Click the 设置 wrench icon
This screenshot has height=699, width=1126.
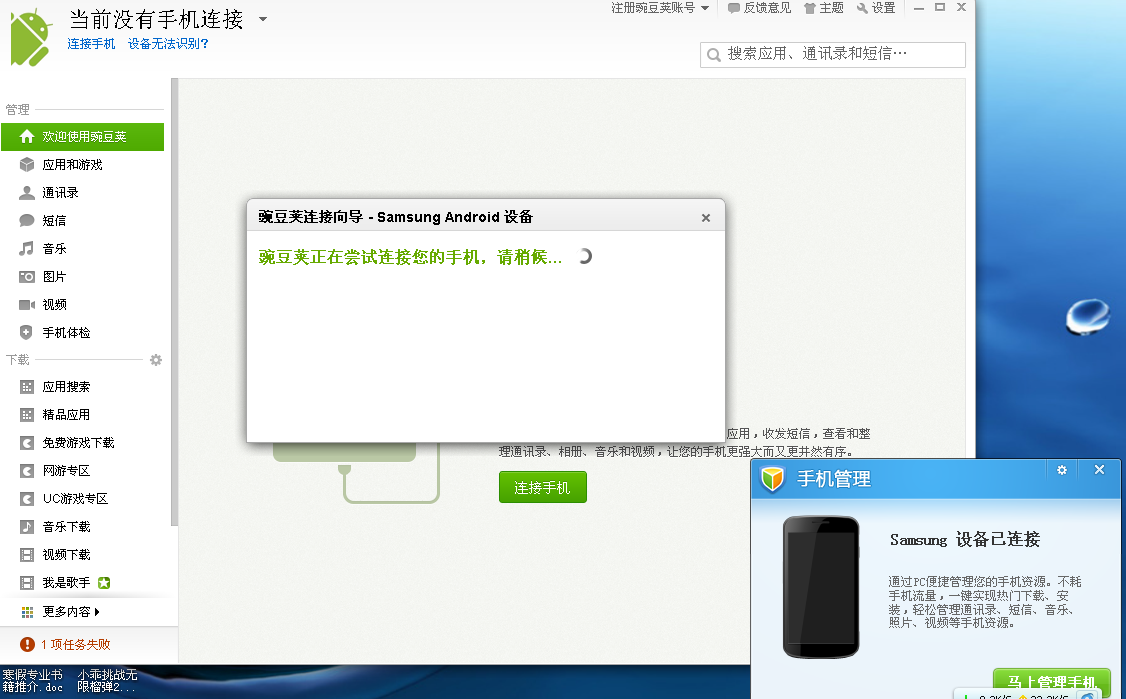pyautogui.click(x=862, y=8)
